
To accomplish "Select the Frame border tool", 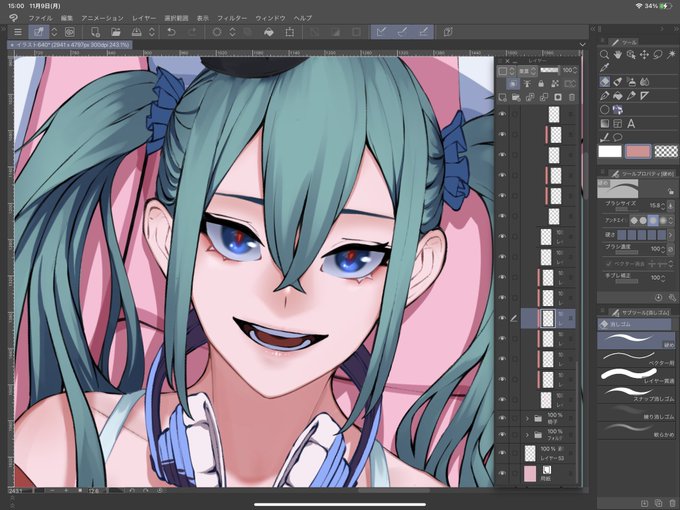I will pos(618,124).
